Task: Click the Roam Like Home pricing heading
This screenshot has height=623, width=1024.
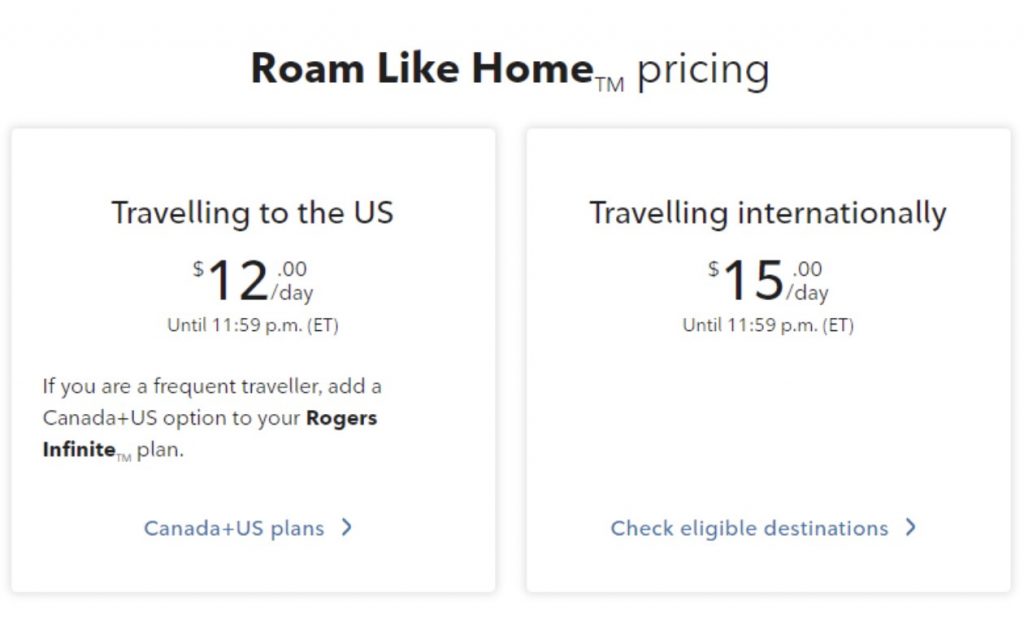Action: (510, 70)
